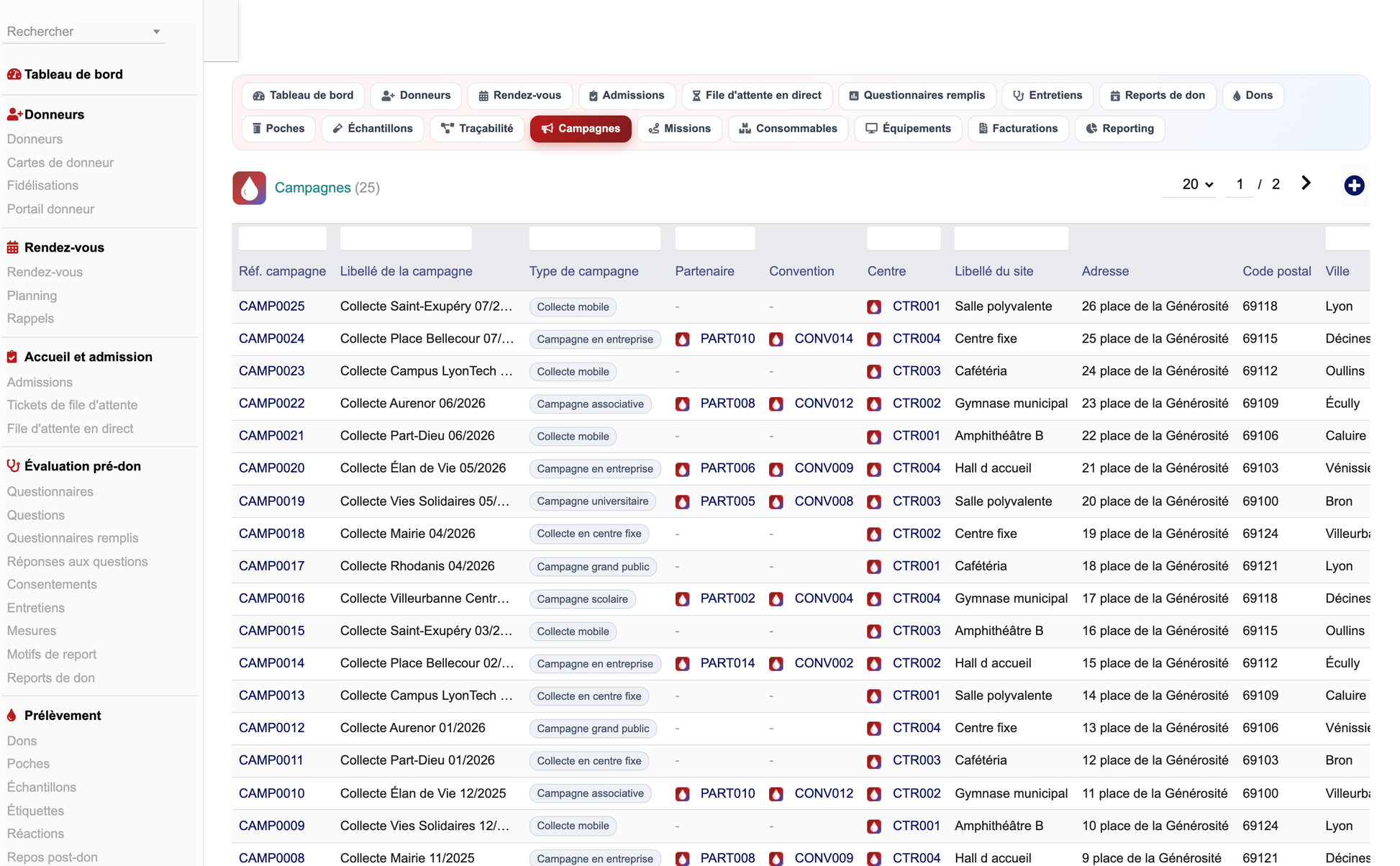Screen dimensions: 1400x866
Task: Click the Réf. campagne filter field
Action: (x=282, y=238)
